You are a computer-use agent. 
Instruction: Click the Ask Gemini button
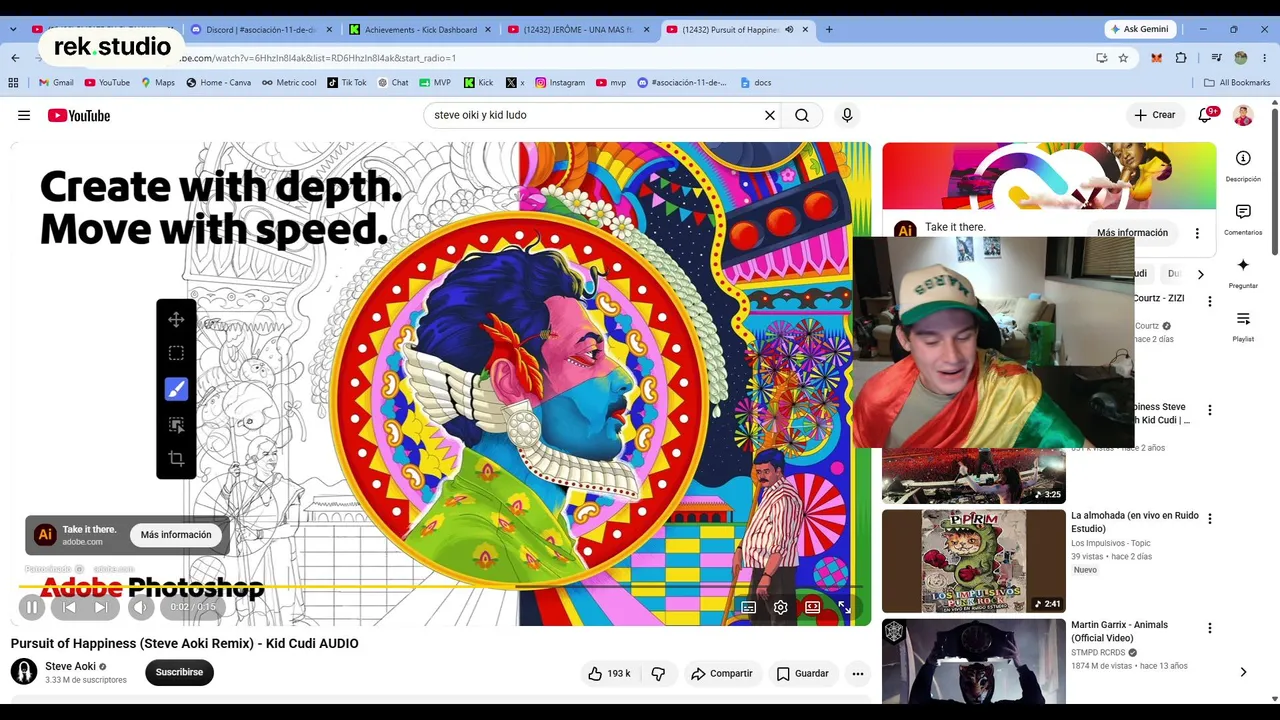[x=1141, y=29]
